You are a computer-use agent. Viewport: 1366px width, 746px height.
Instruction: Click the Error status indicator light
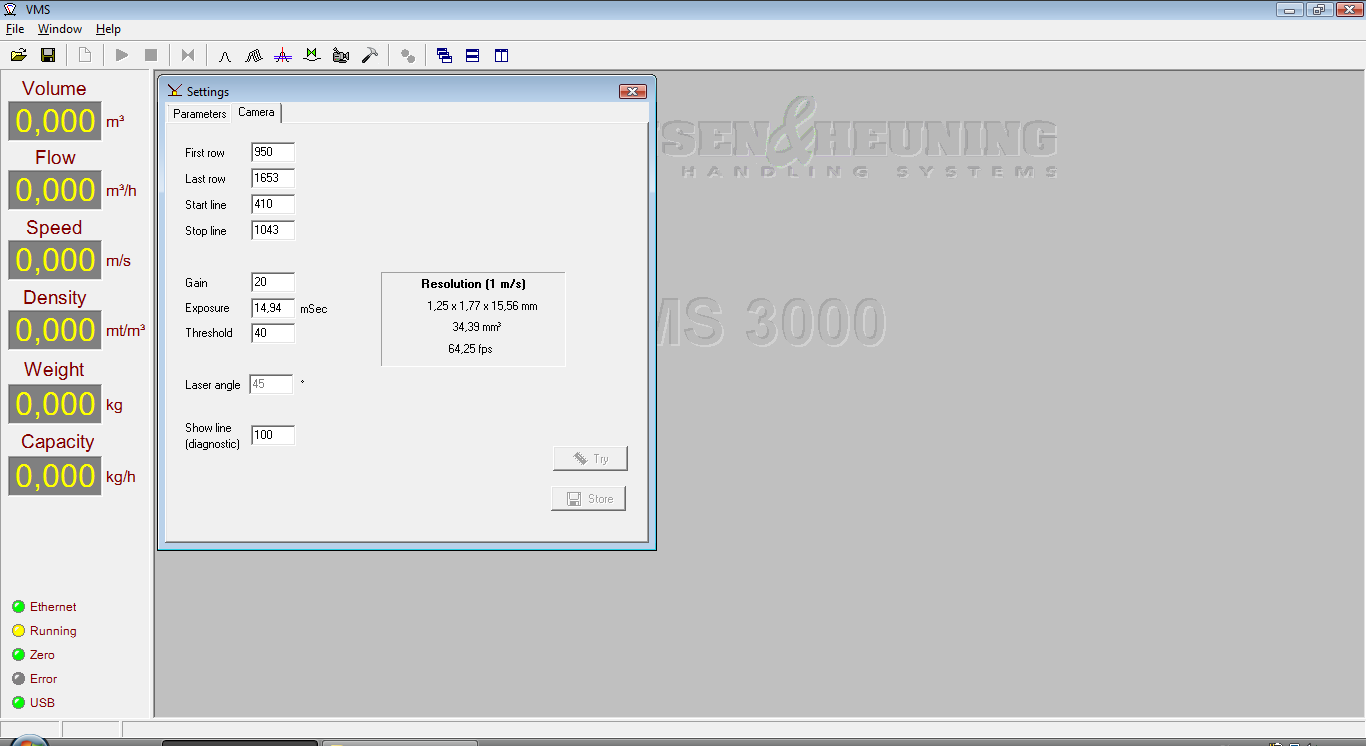pyautogui.click(x=18, y=679)
